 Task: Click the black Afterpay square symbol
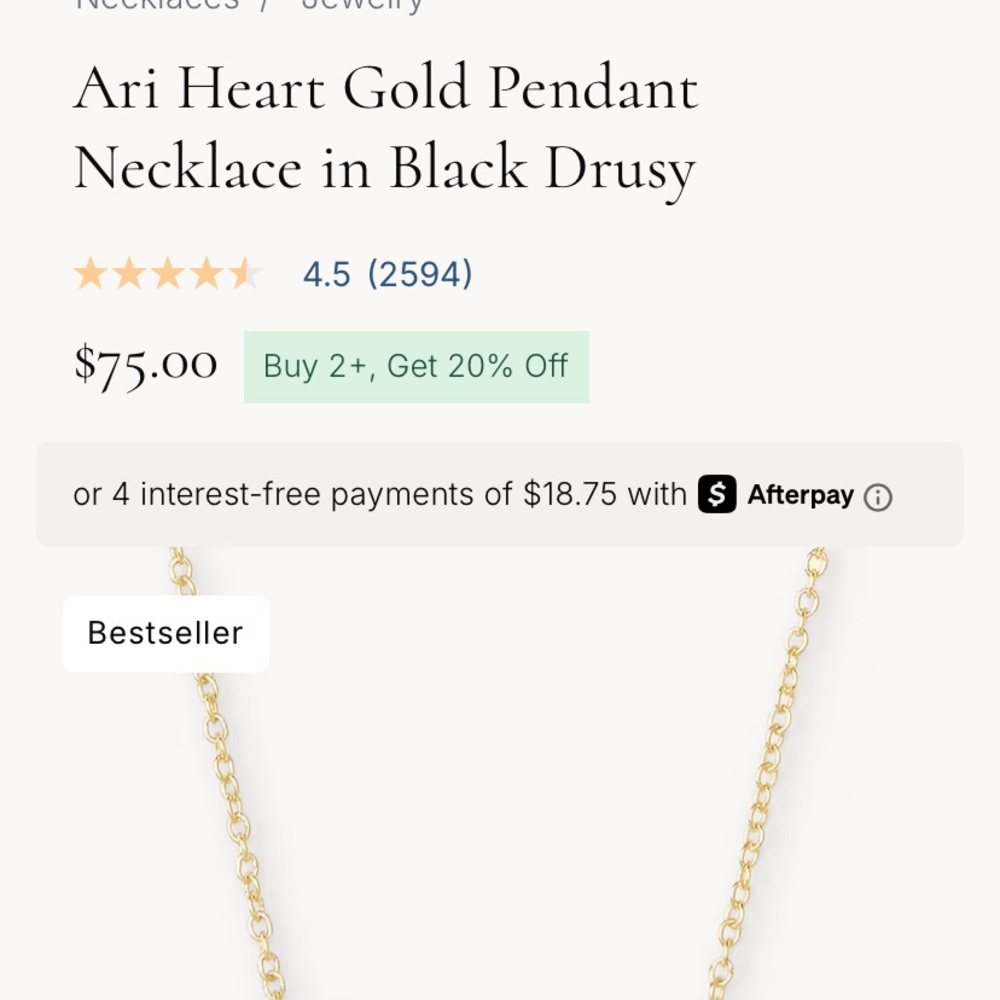716,494
